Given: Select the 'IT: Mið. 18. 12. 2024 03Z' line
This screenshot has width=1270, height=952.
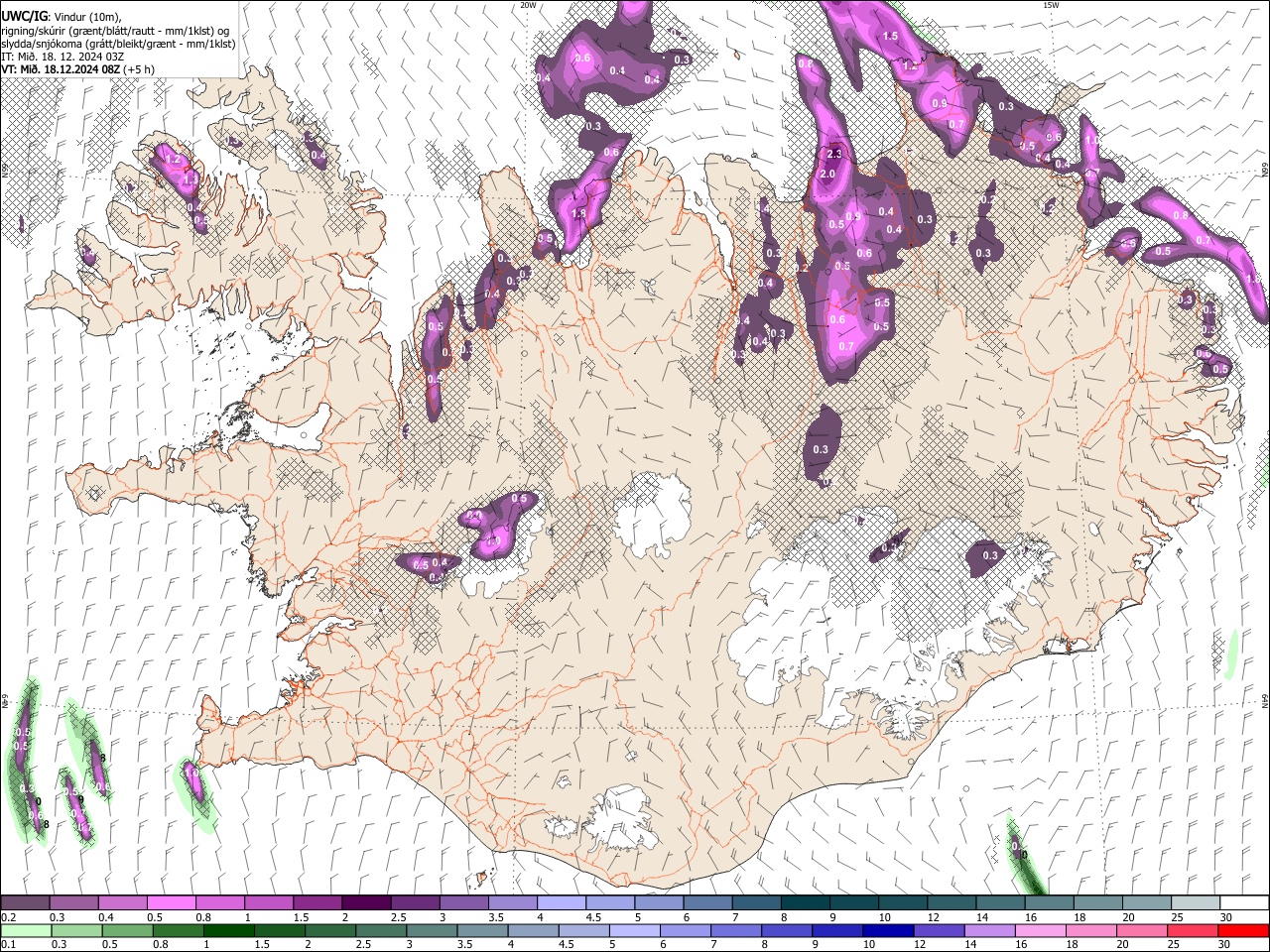Looking at the screenshot, I should 63,57.
